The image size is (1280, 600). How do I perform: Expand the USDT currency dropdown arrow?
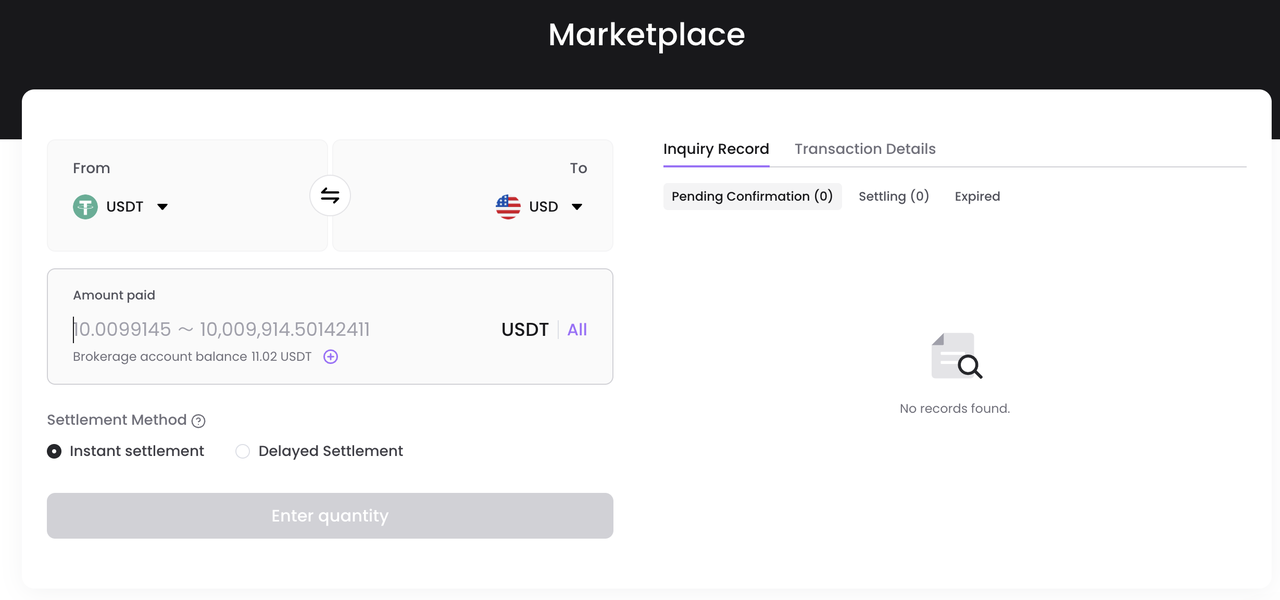(163, 207)
